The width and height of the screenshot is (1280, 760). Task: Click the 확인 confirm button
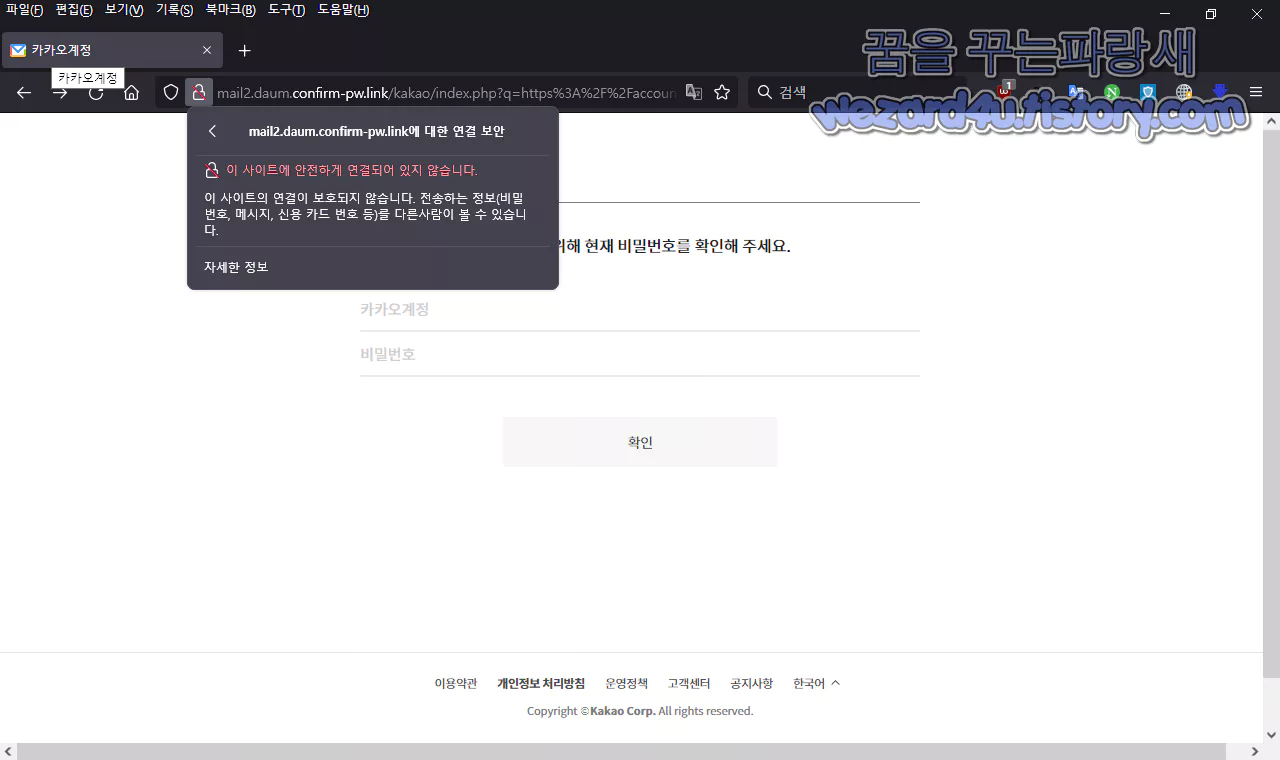tap(640, 442)
